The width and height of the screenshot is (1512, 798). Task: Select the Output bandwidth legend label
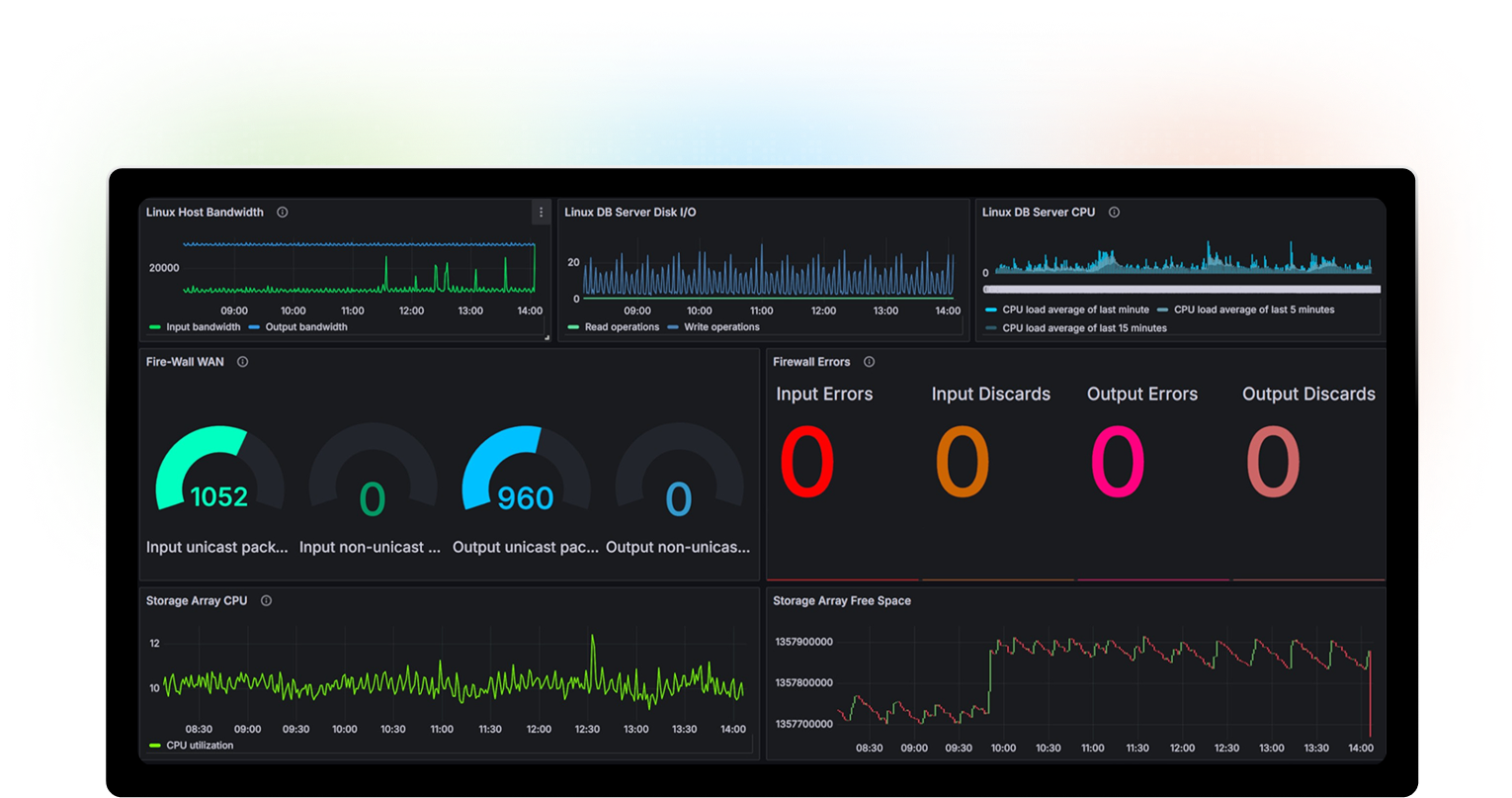point(306,327)
